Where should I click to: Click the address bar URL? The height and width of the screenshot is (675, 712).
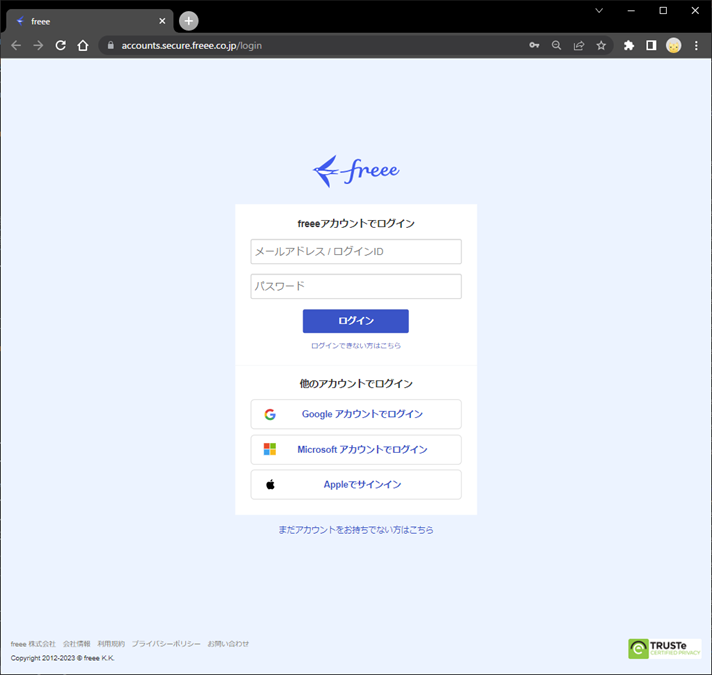point(191,45)
